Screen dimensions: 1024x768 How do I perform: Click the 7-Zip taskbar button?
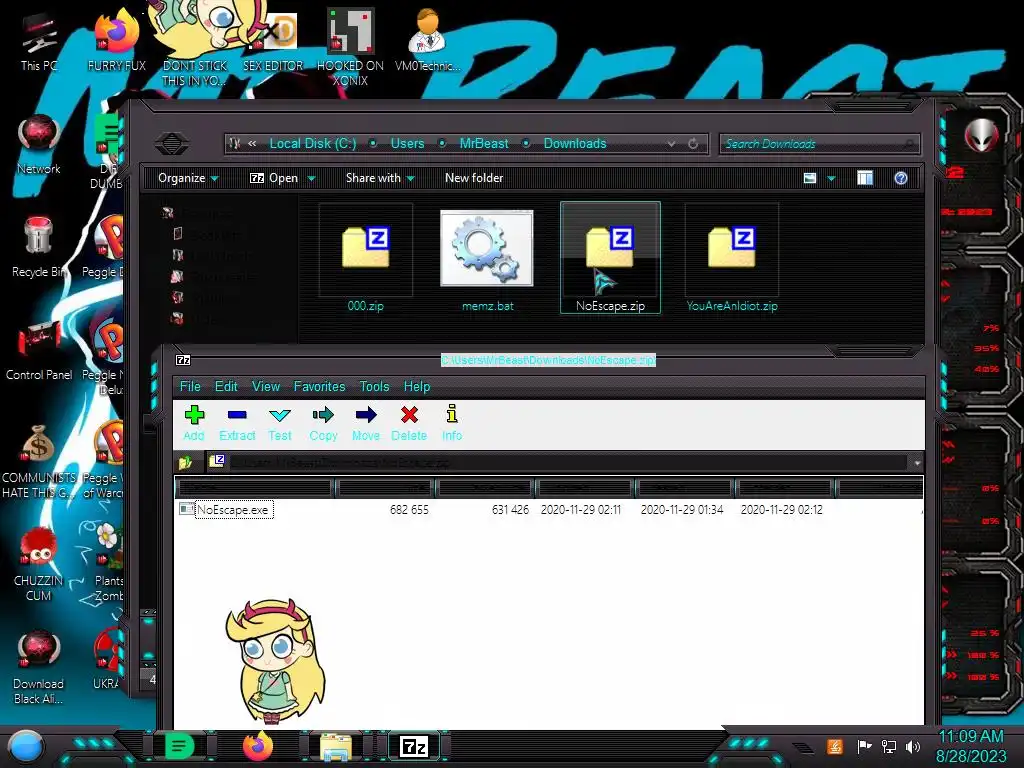414,746
